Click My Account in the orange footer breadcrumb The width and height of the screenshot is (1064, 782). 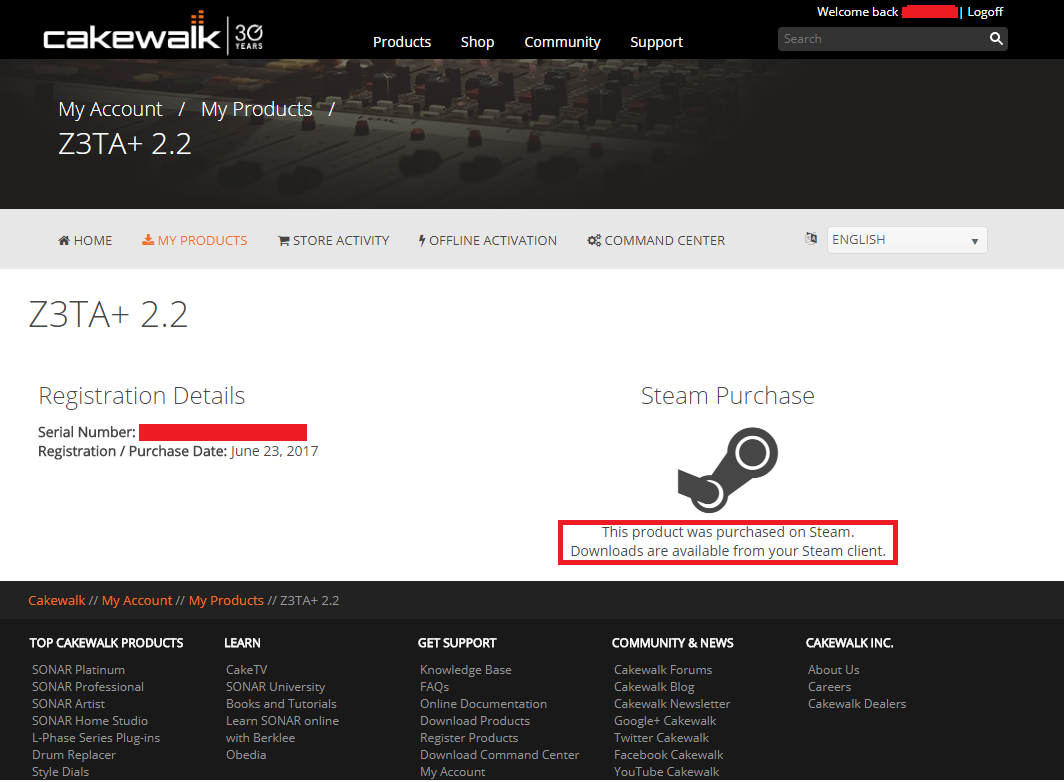point(137,600)
